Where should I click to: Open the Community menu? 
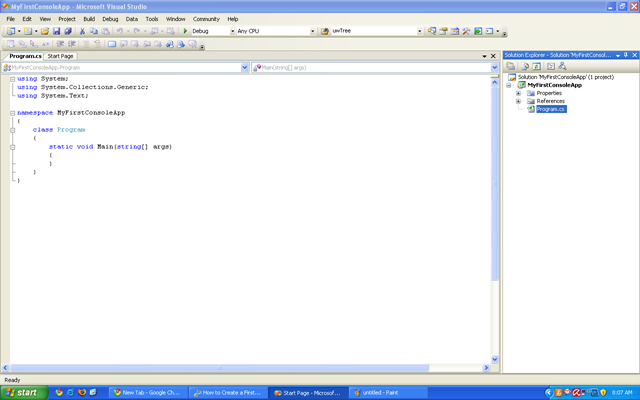click(x=206, y=19)
